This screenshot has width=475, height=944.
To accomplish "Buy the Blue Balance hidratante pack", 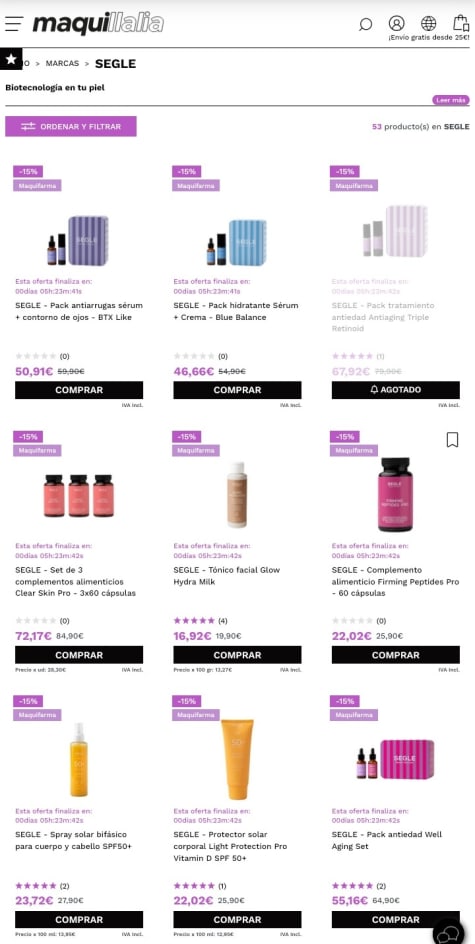I will point(237,390).
